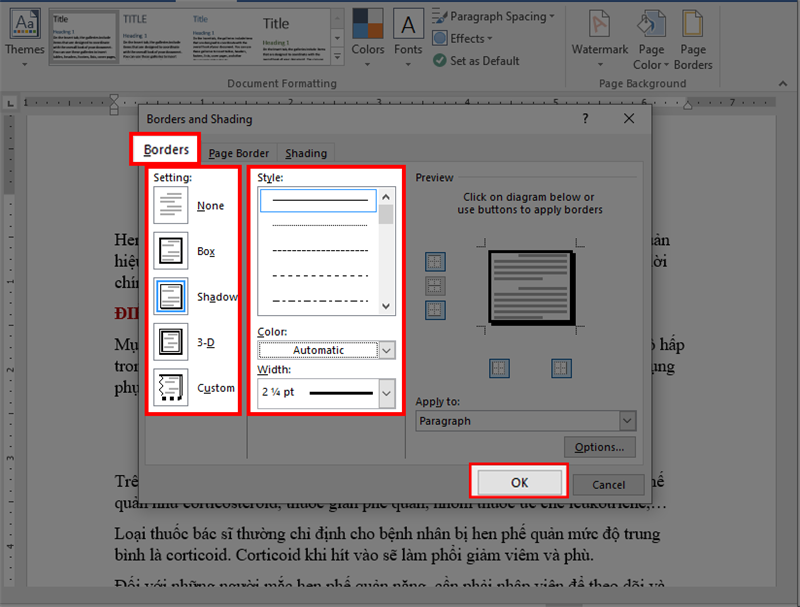The image size is (800, 607).
Task: Toggle the right border in Preview
Action: point(561,368)
